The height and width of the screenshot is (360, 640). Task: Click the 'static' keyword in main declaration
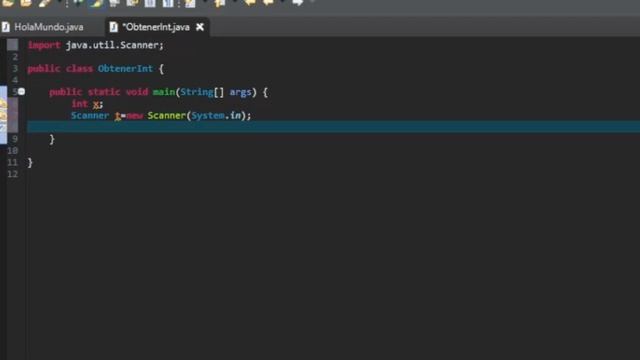tap(104, 92)
